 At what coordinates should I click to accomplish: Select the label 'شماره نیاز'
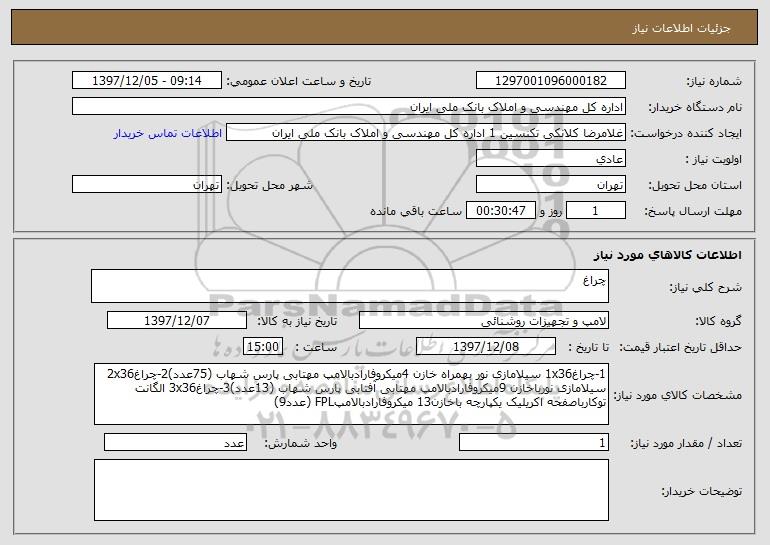point(714,82)
